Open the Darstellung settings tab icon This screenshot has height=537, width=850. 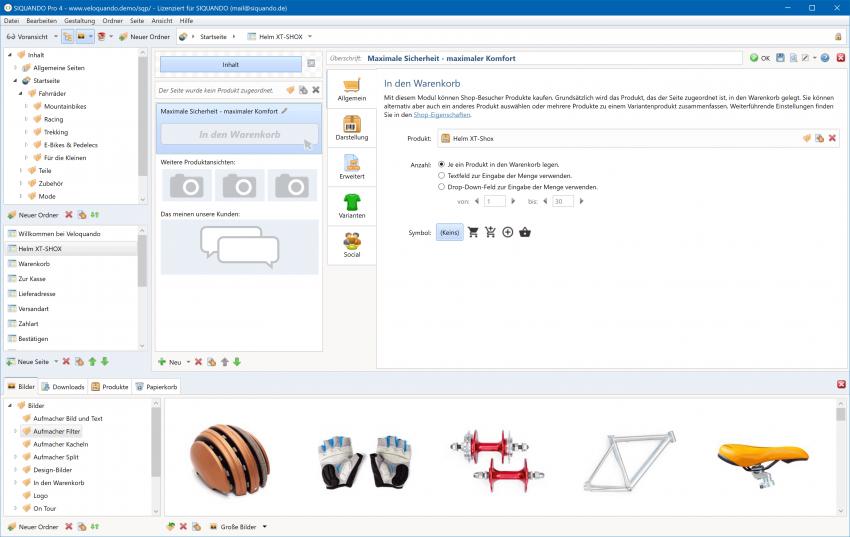pos(351,128)
